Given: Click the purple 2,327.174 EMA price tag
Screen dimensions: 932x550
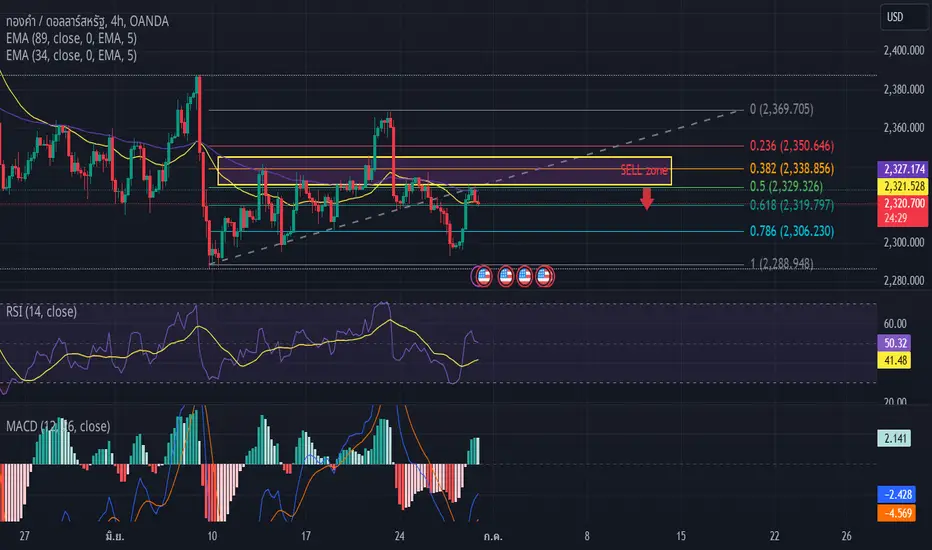Looking at the screenshot, I should click(x=902, y=169).
